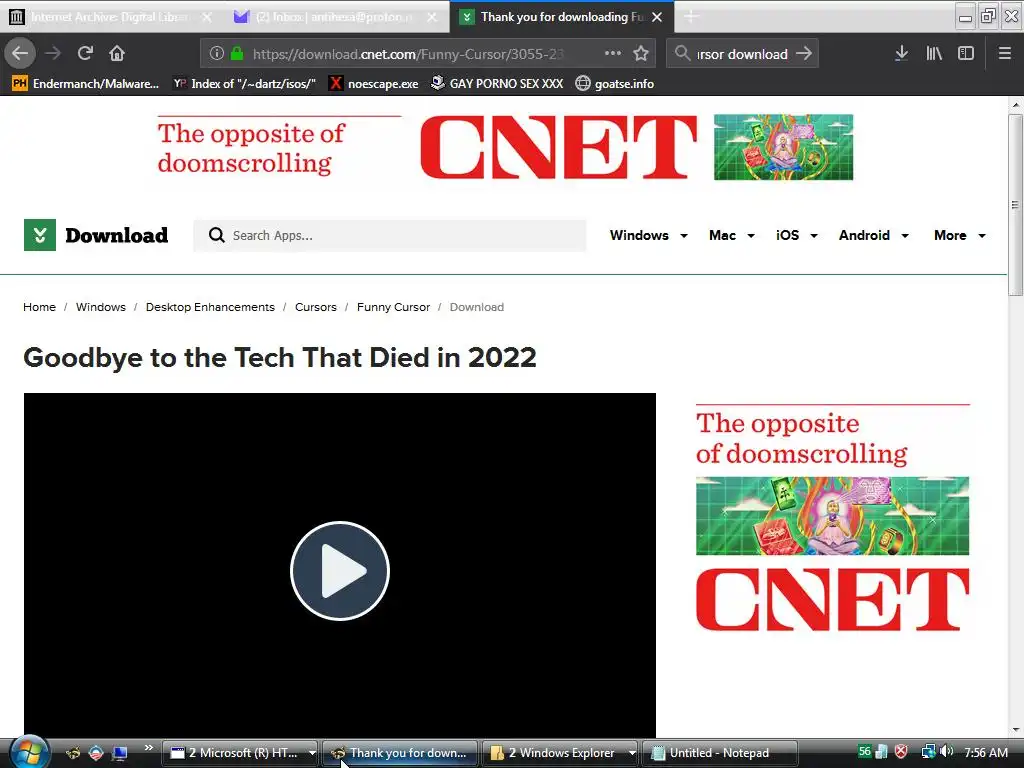1024x768 pixels.
Task: Show site information icon in address bar
Action: pyautogui.click(x=217, y=54)
